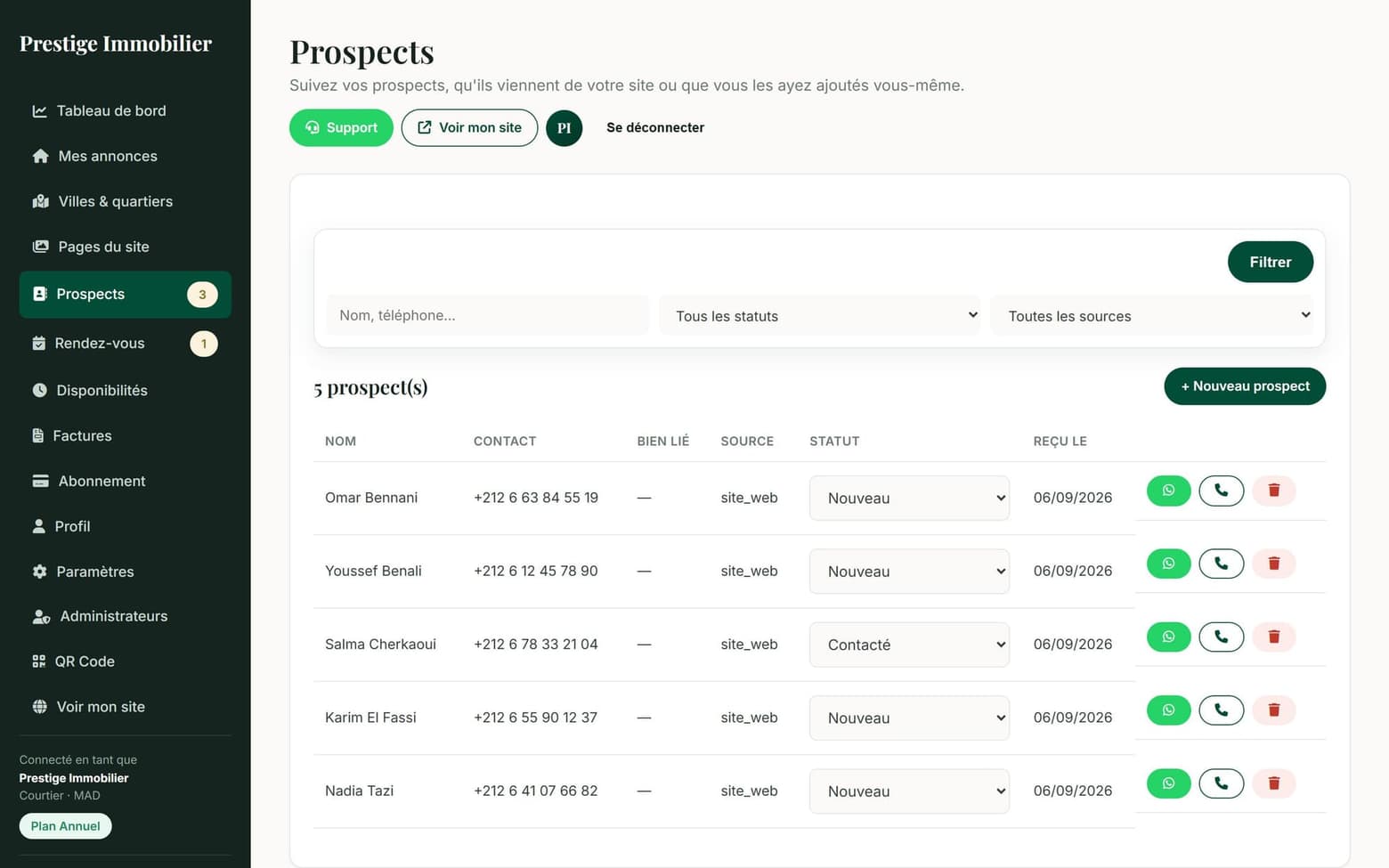Change Nadia Tazi status dropdown
Image resolution: width=1389 pixels, height=868 pixels.
pyautogui.click(x=909, y=791)
